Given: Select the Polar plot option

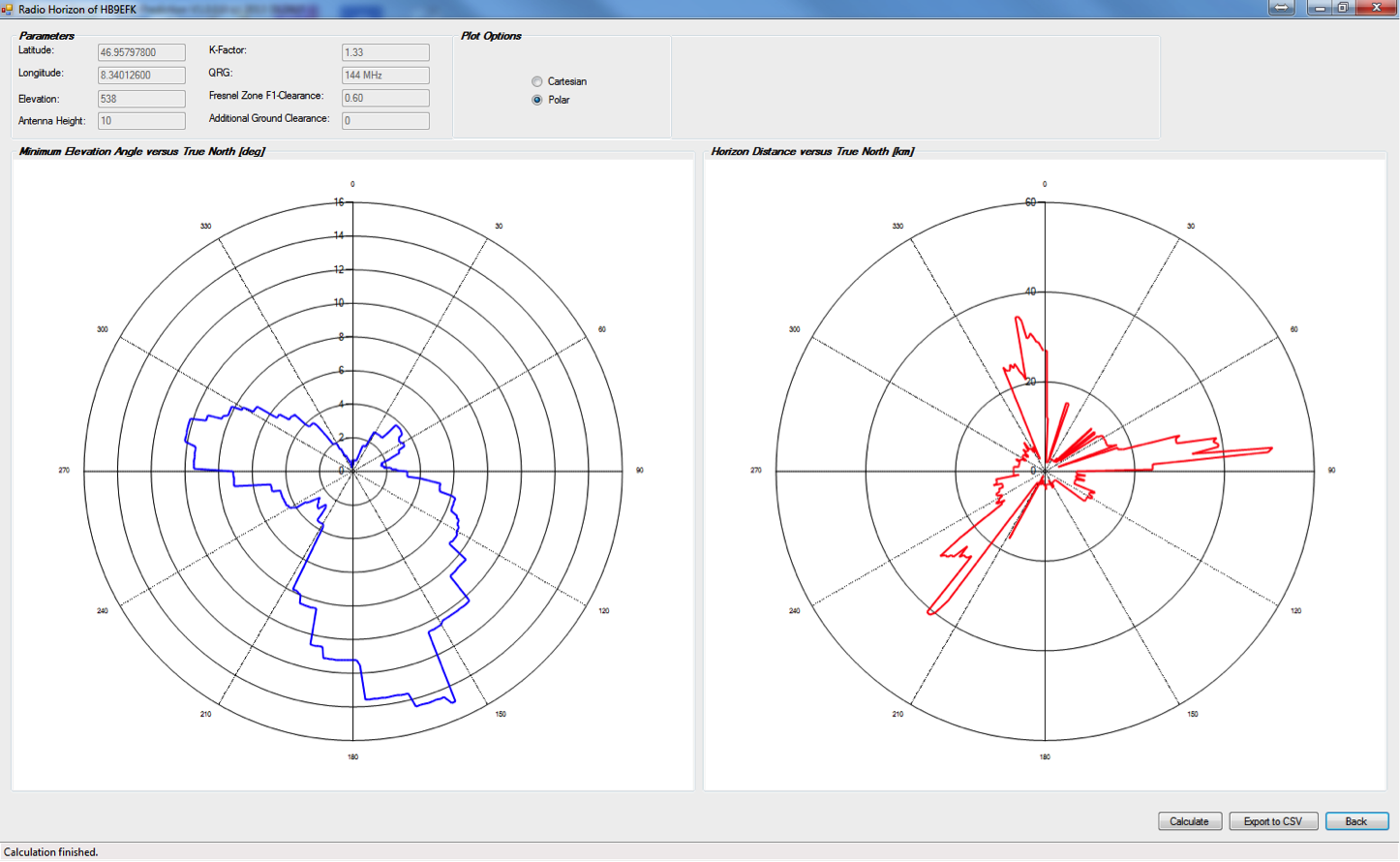Looking at the screenshot, I should pos(551,100).
